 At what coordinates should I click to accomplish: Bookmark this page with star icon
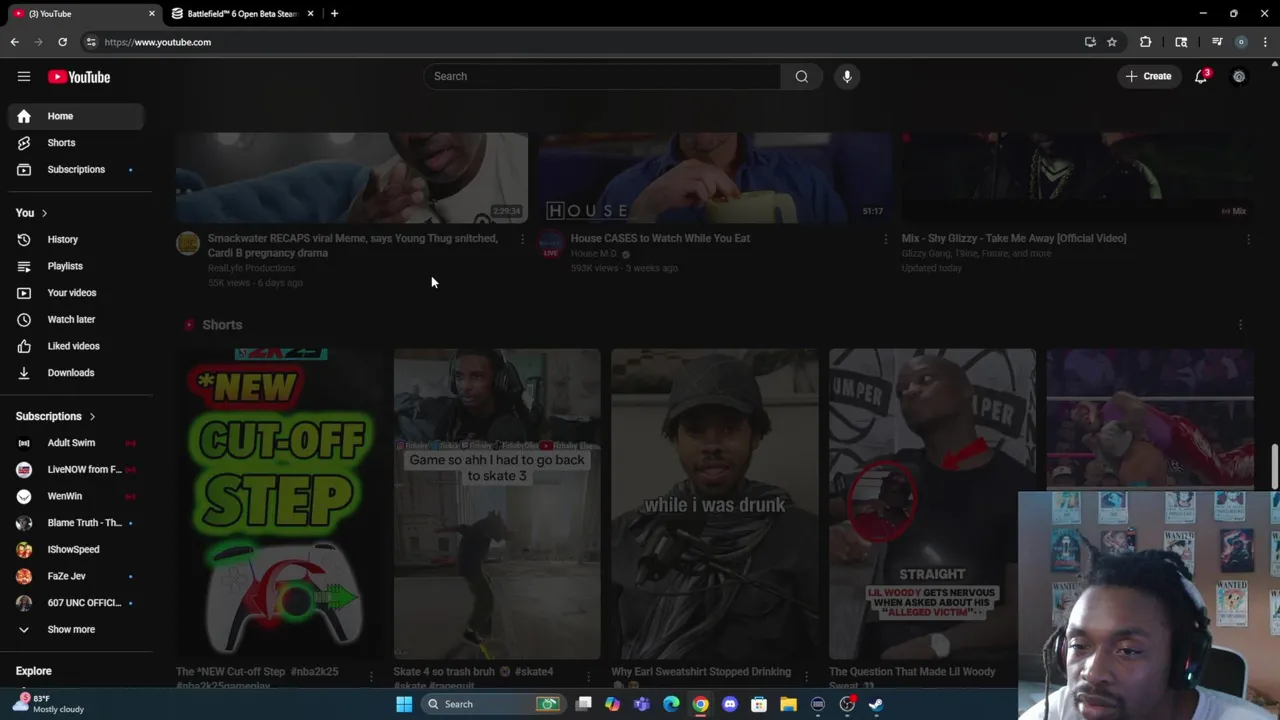1111,42
